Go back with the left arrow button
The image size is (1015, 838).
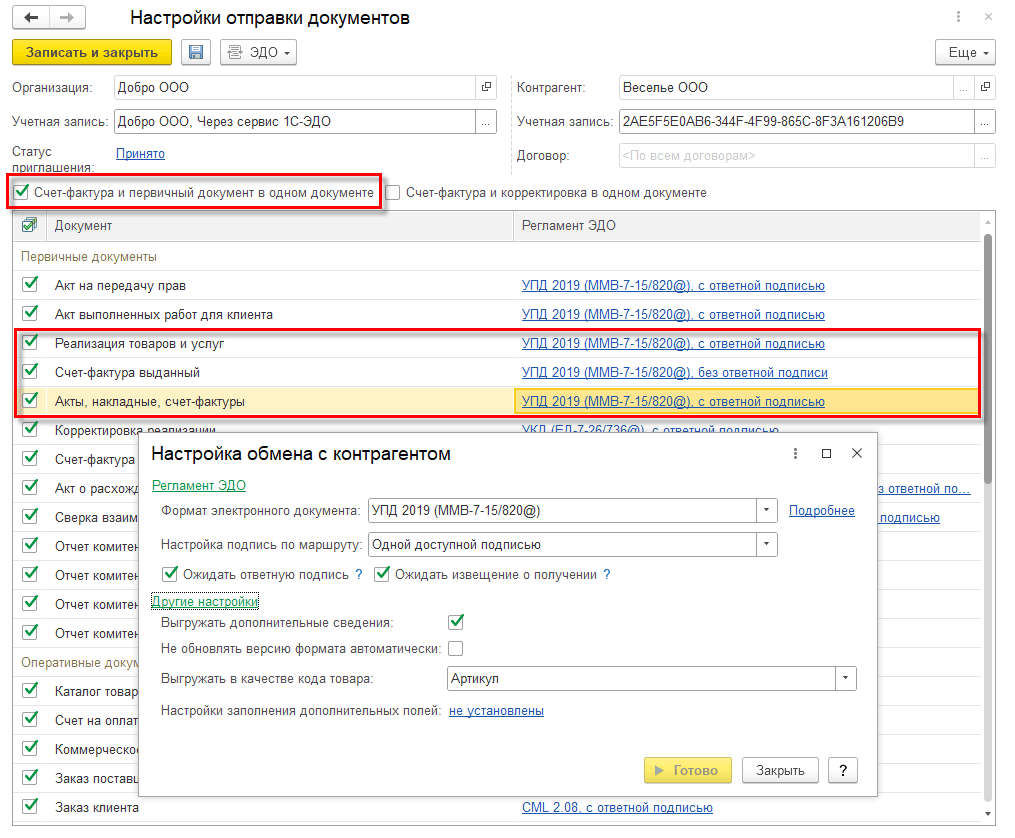[x=30, y=17]
